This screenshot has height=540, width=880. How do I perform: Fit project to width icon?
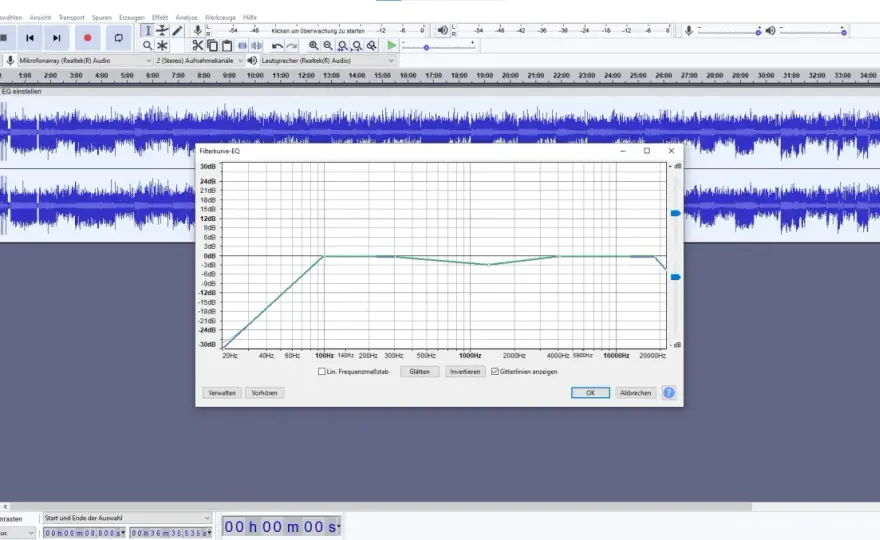(357, 45)
